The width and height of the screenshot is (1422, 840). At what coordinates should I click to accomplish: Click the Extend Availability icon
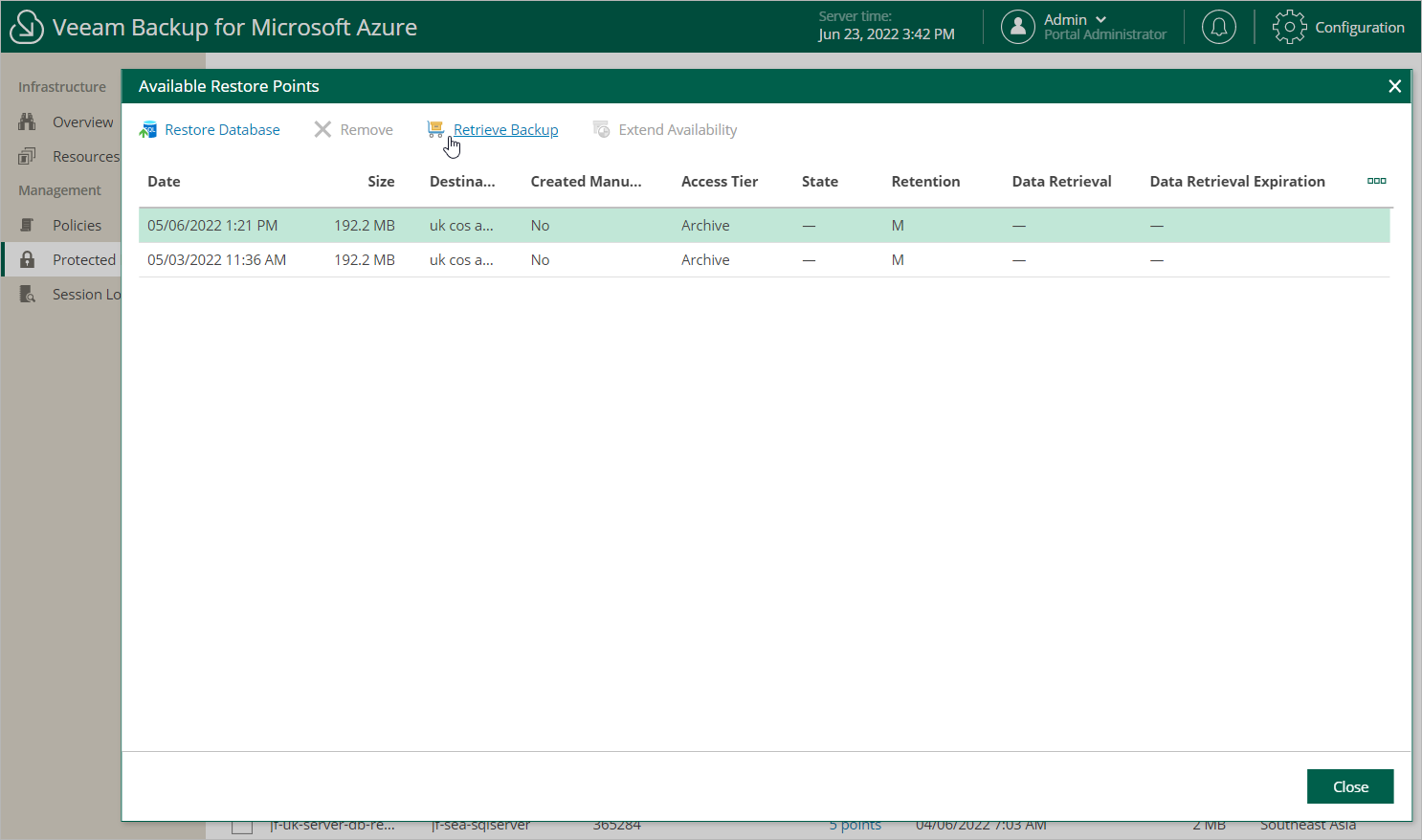602,129
